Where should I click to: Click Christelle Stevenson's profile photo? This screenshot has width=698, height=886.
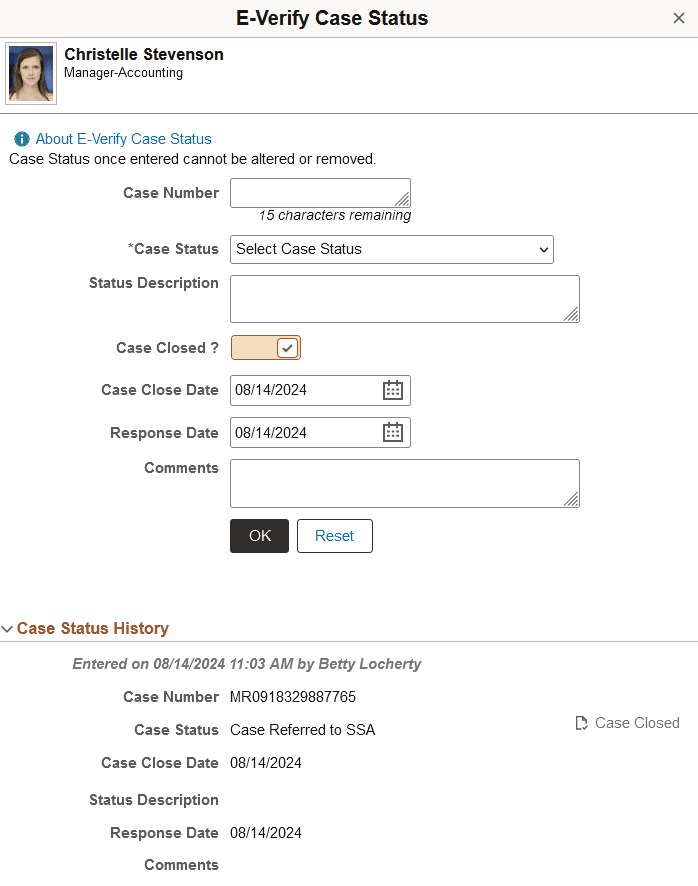pyautogui.click(x=31, y=73)
